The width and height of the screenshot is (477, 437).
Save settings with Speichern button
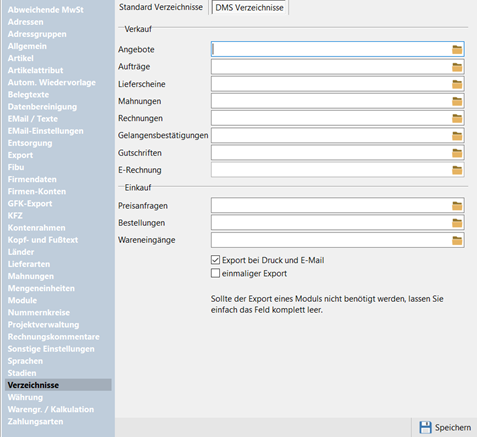click(x=445, y=427)
